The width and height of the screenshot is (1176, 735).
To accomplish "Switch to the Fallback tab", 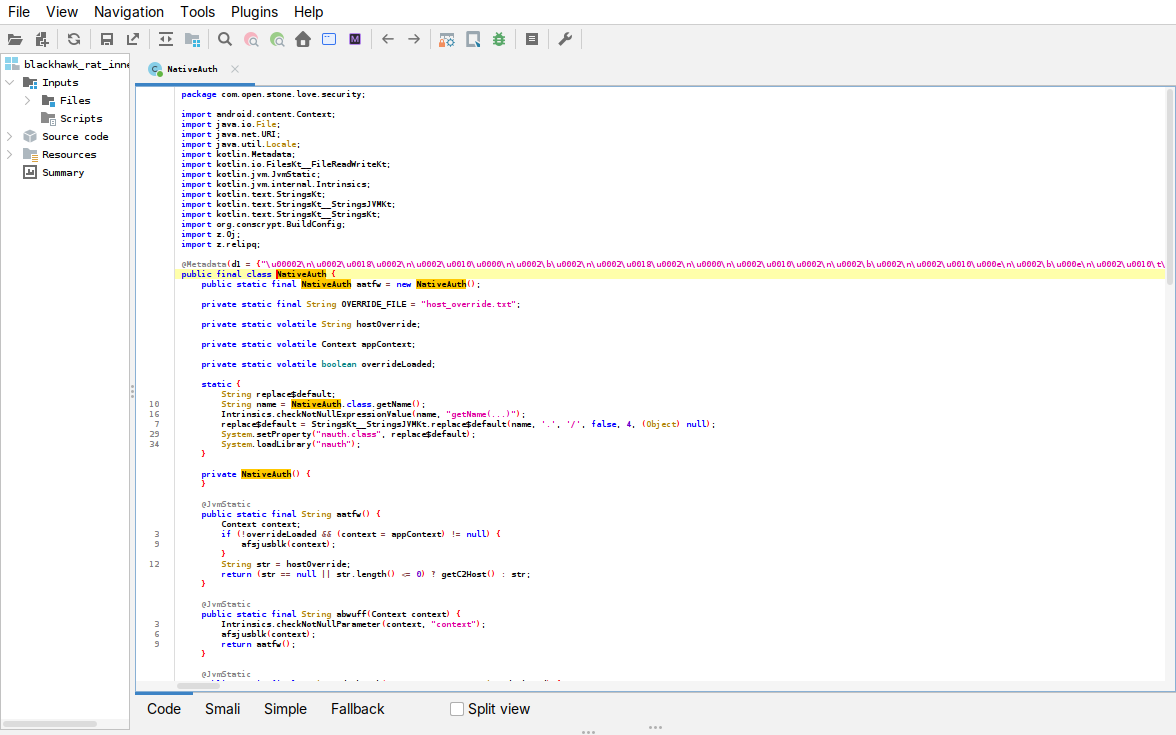I will coord(358,709).
